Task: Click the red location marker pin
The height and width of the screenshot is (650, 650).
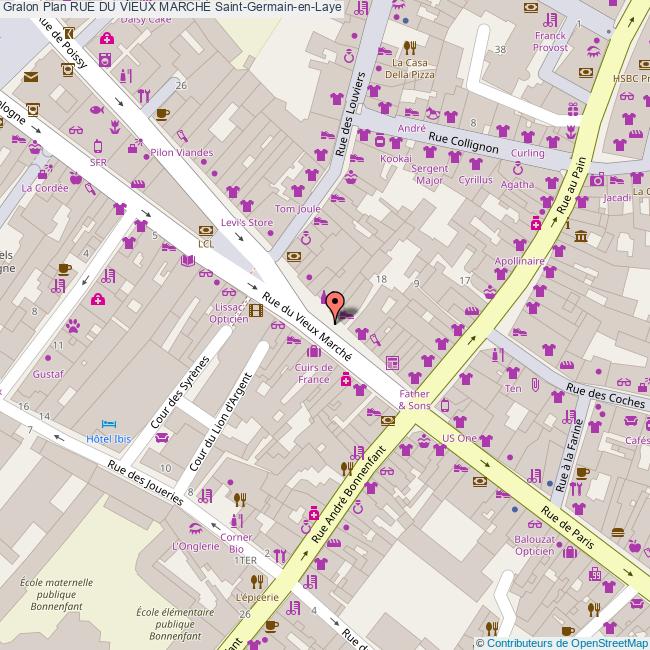Action: tap(336, 305)
